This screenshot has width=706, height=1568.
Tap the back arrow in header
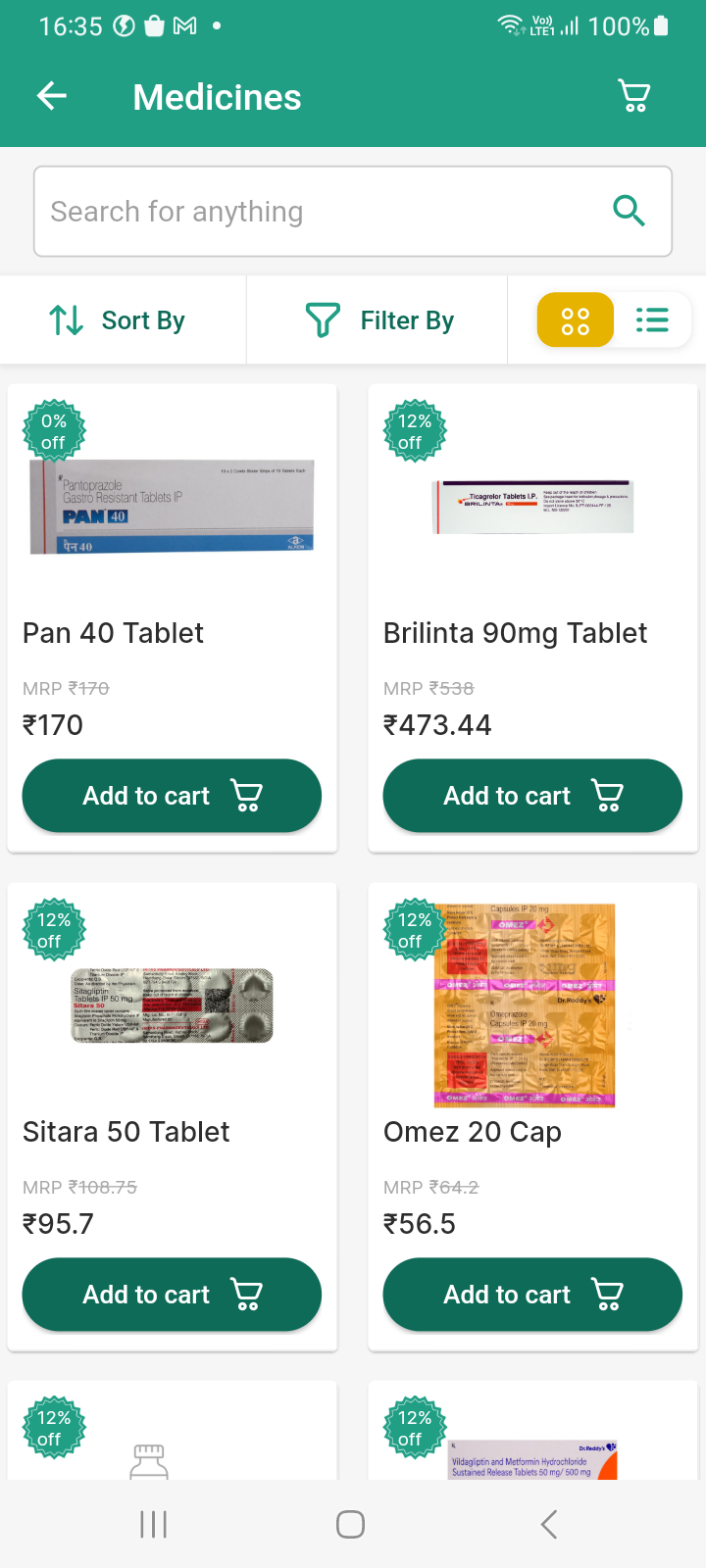click(x=52, y=96)
